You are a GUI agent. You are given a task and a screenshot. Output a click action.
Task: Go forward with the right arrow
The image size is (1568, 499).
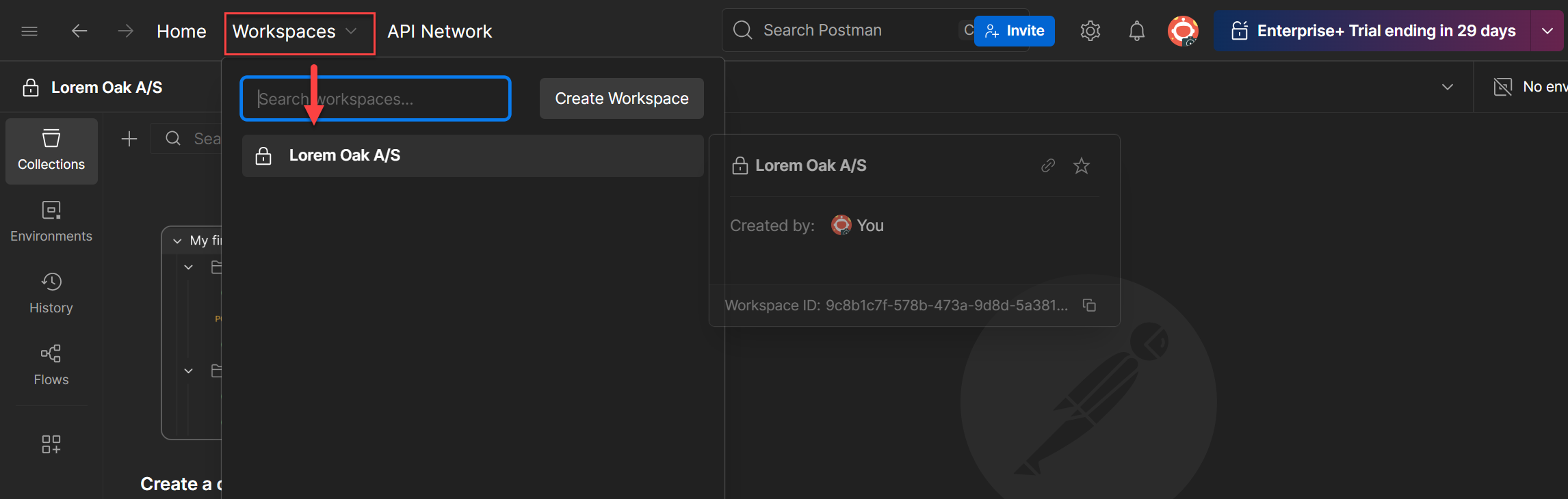125,31
